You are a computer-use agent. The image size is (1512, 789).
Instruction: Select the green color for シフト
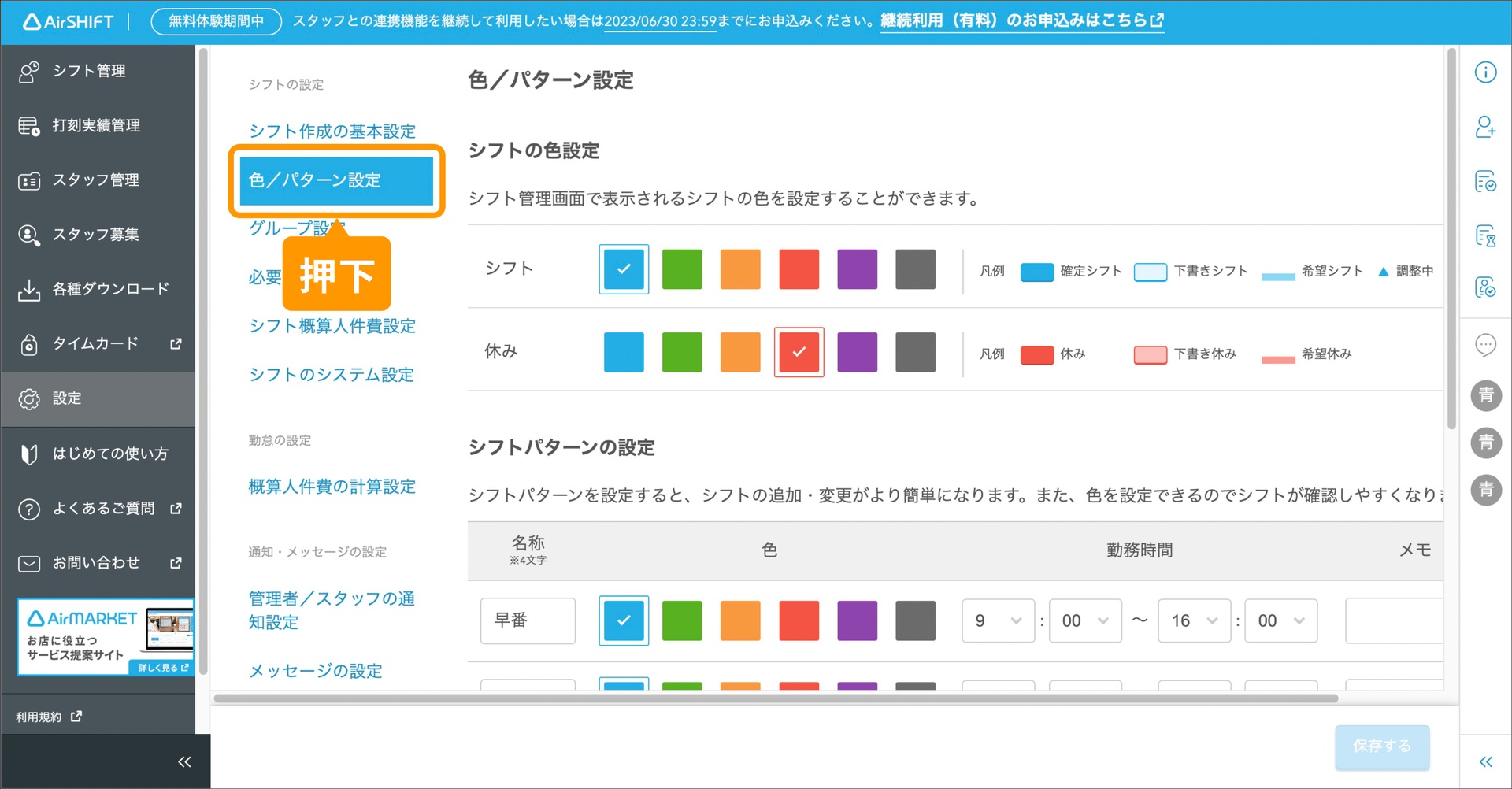pos(682,269)
